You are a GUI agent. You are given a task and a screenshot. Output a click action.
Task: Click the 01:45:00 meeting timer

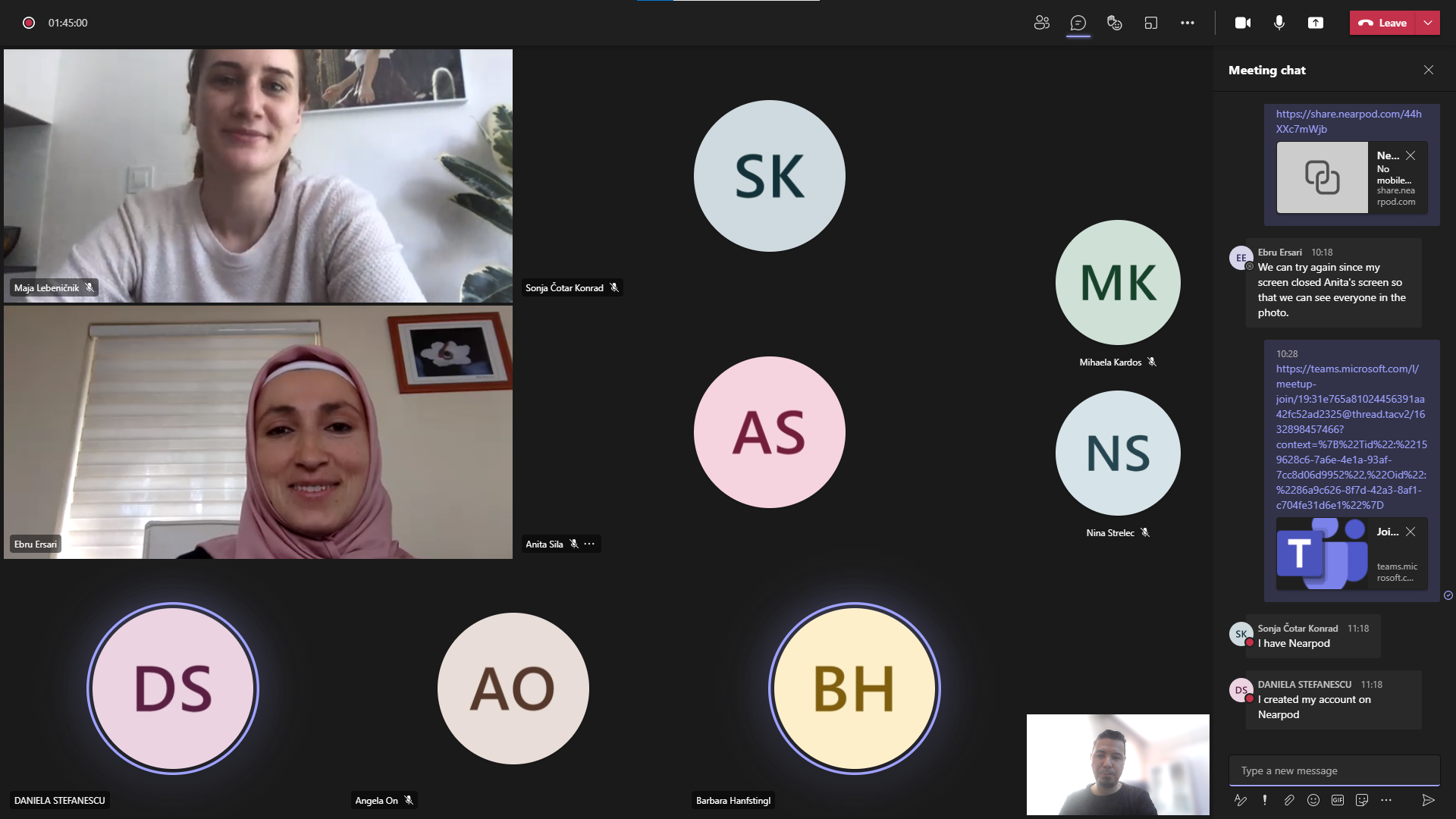[x=68, y=23]
